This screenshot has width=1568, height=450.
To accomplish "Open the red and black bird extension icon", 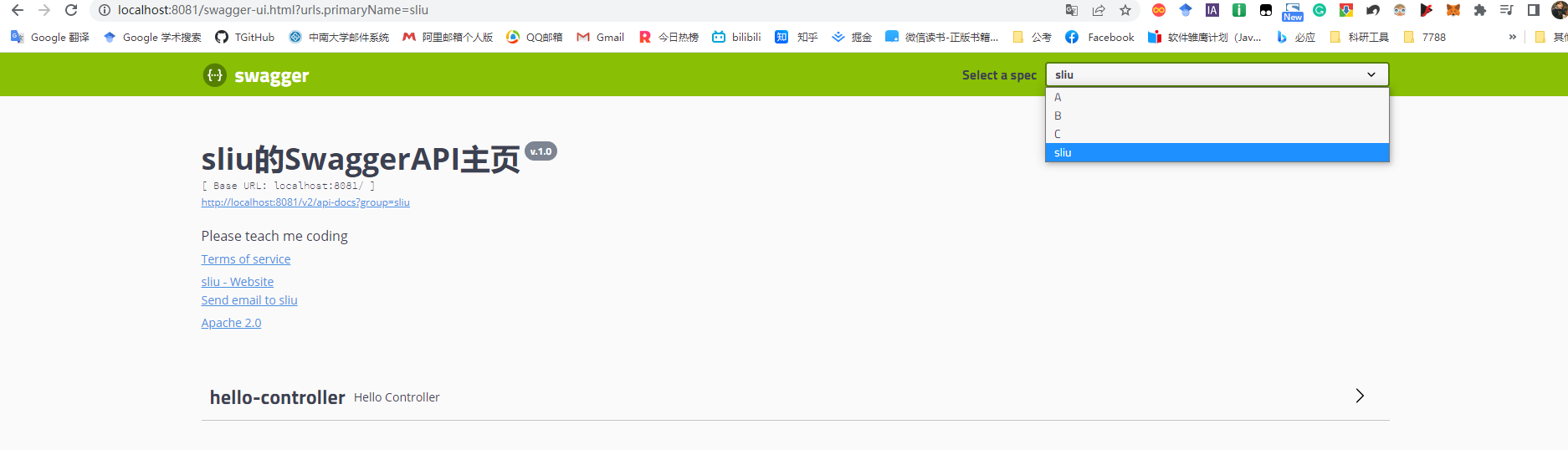I will pyautogui.click(x=1427, y=10).
